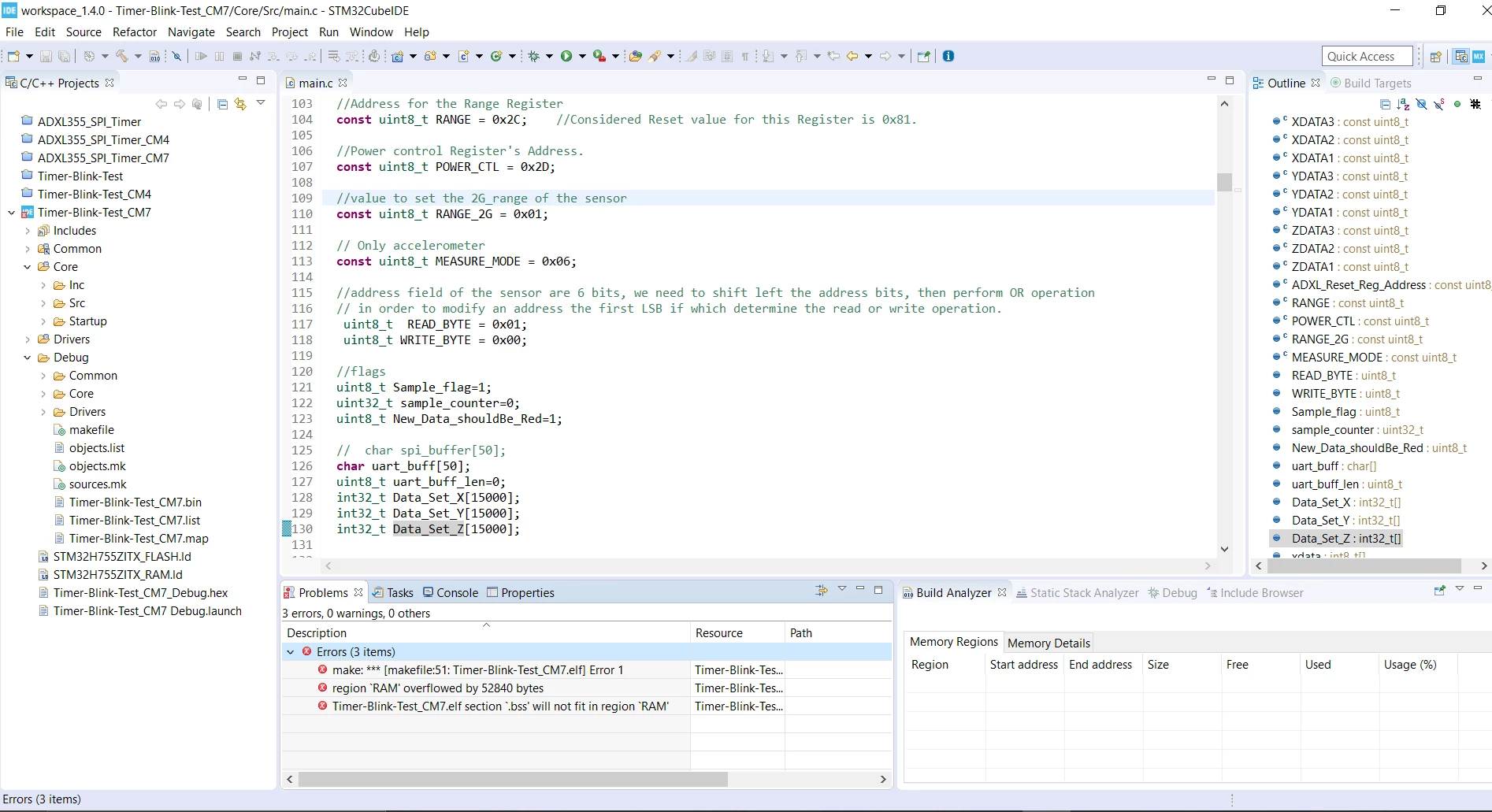Toggle Hide Fields icon in Outline
The image size is (1492, 812).
[x=1421, y=104]
